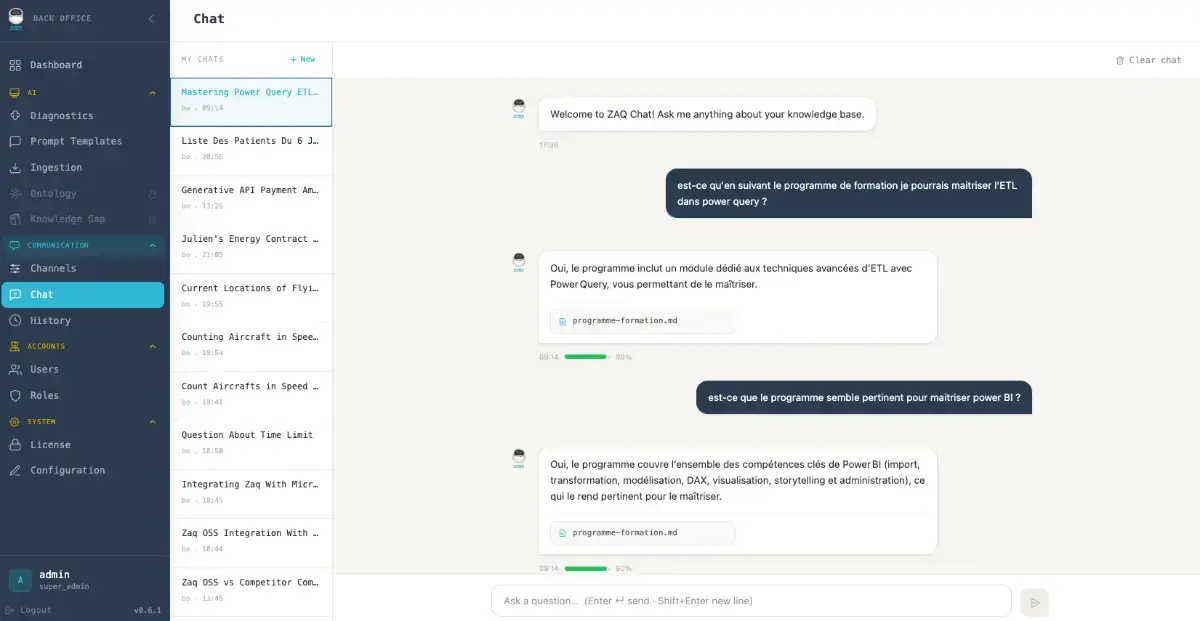1200x621 pixels.
Task: Open Diagnostics via its compass icon
Action: tap(15, 116)
